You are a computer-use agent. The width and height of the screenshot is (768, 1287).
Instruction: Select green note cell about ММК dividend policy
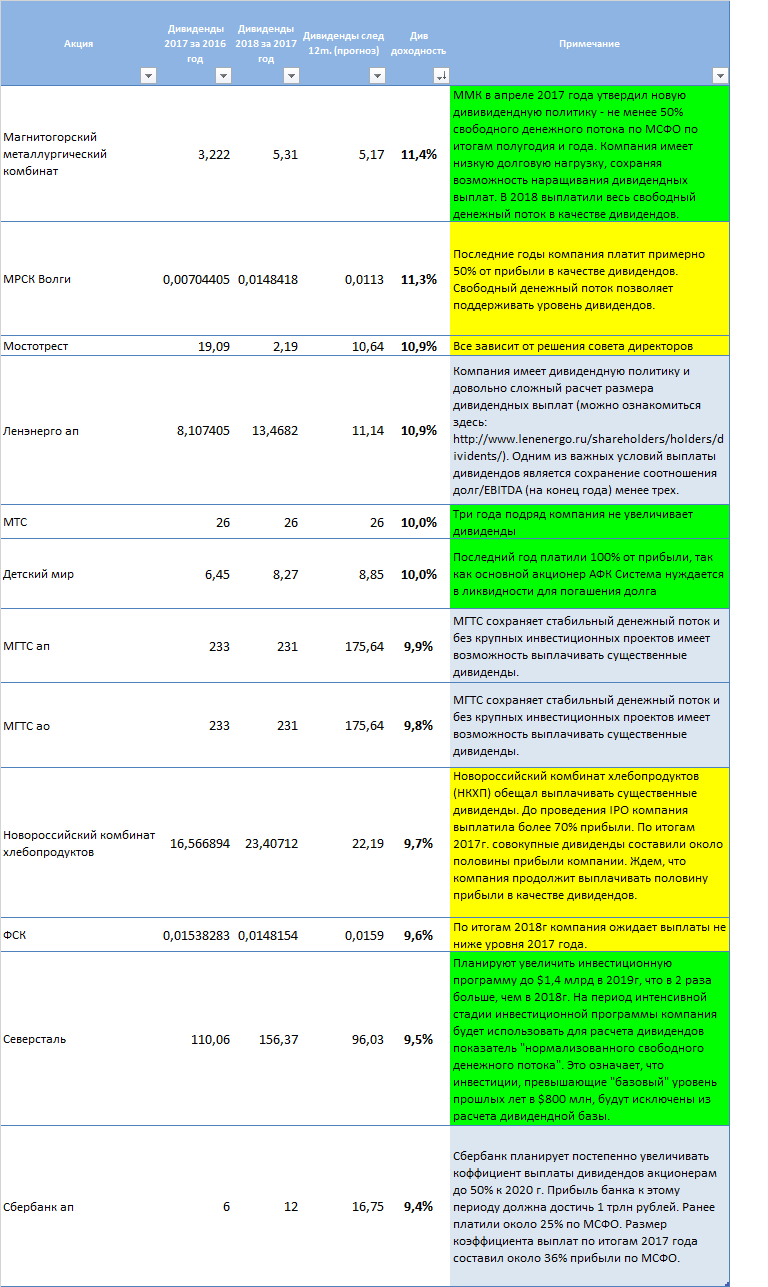tap(590, 154)
